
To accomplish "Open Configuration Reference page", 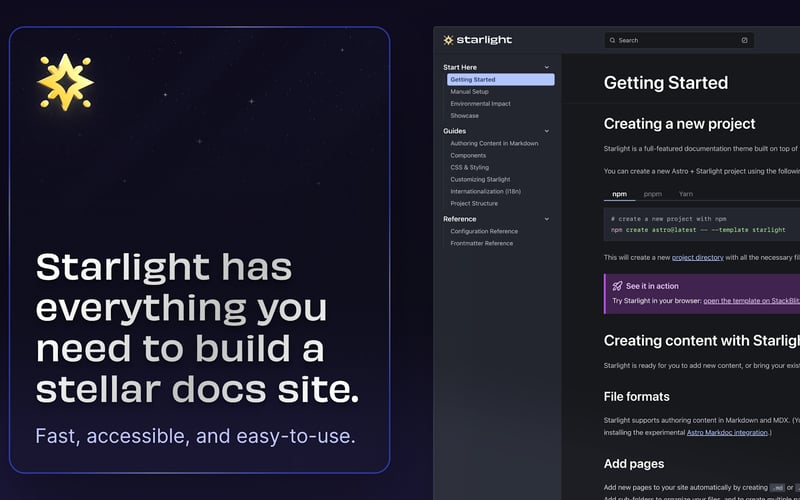I will point(484,231).
